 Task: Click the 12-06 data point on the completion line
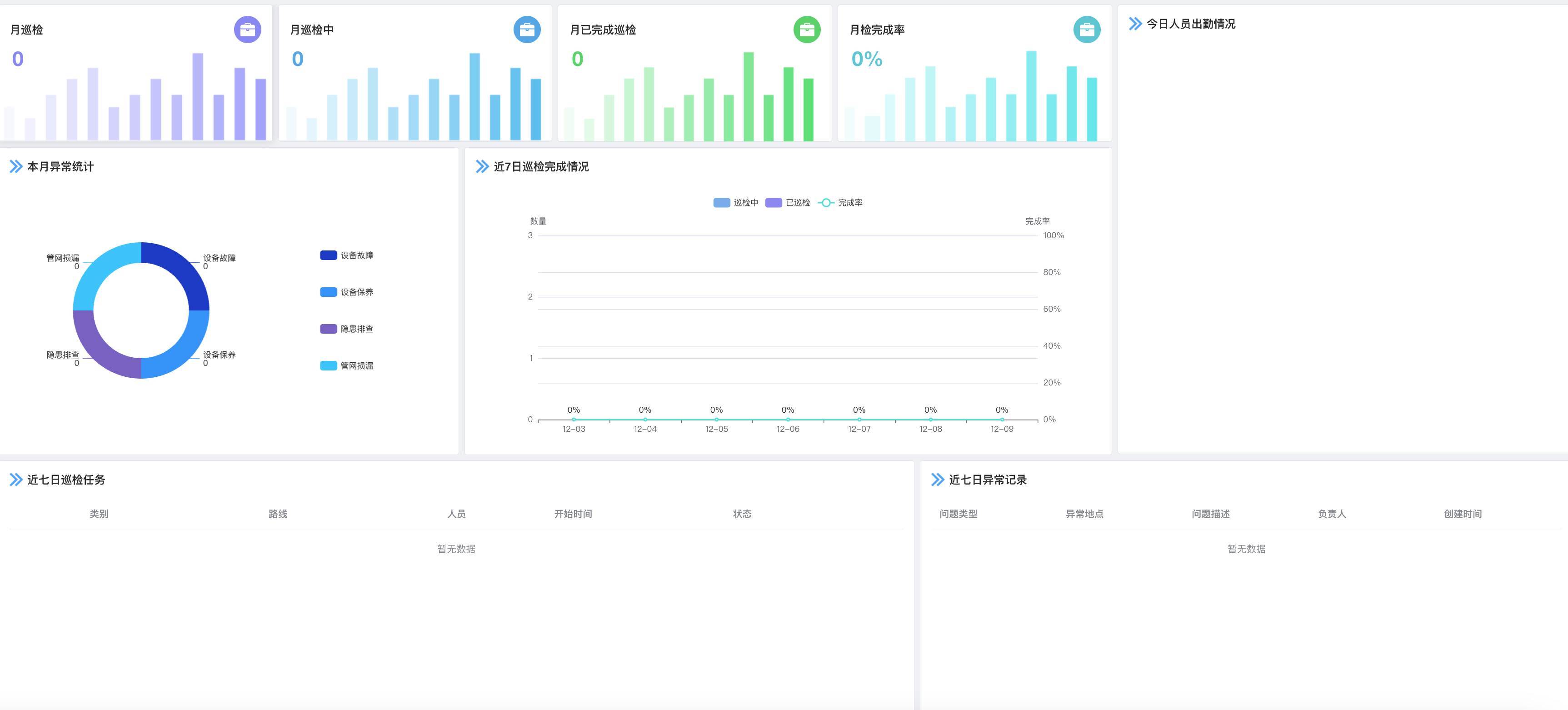click(x=788, y=419)
